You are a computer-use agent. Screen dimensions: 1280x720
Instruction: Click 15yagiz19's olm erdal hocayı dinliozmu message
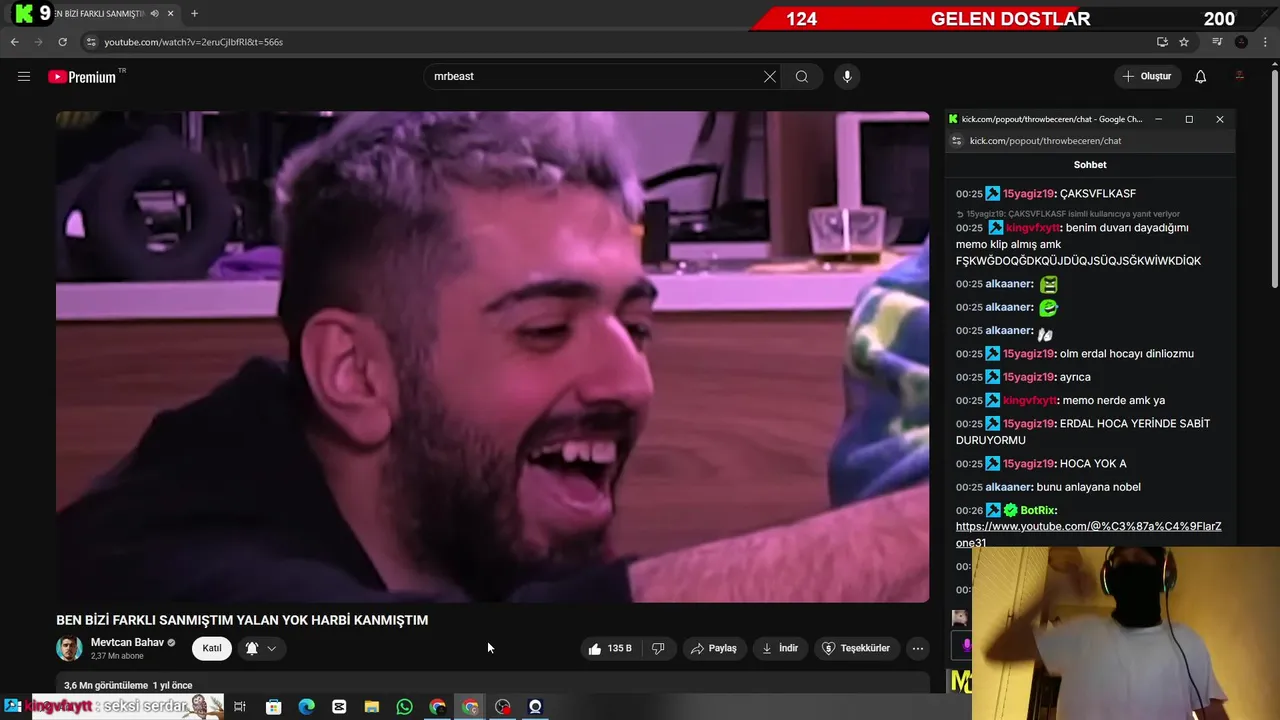[1127, 353]
